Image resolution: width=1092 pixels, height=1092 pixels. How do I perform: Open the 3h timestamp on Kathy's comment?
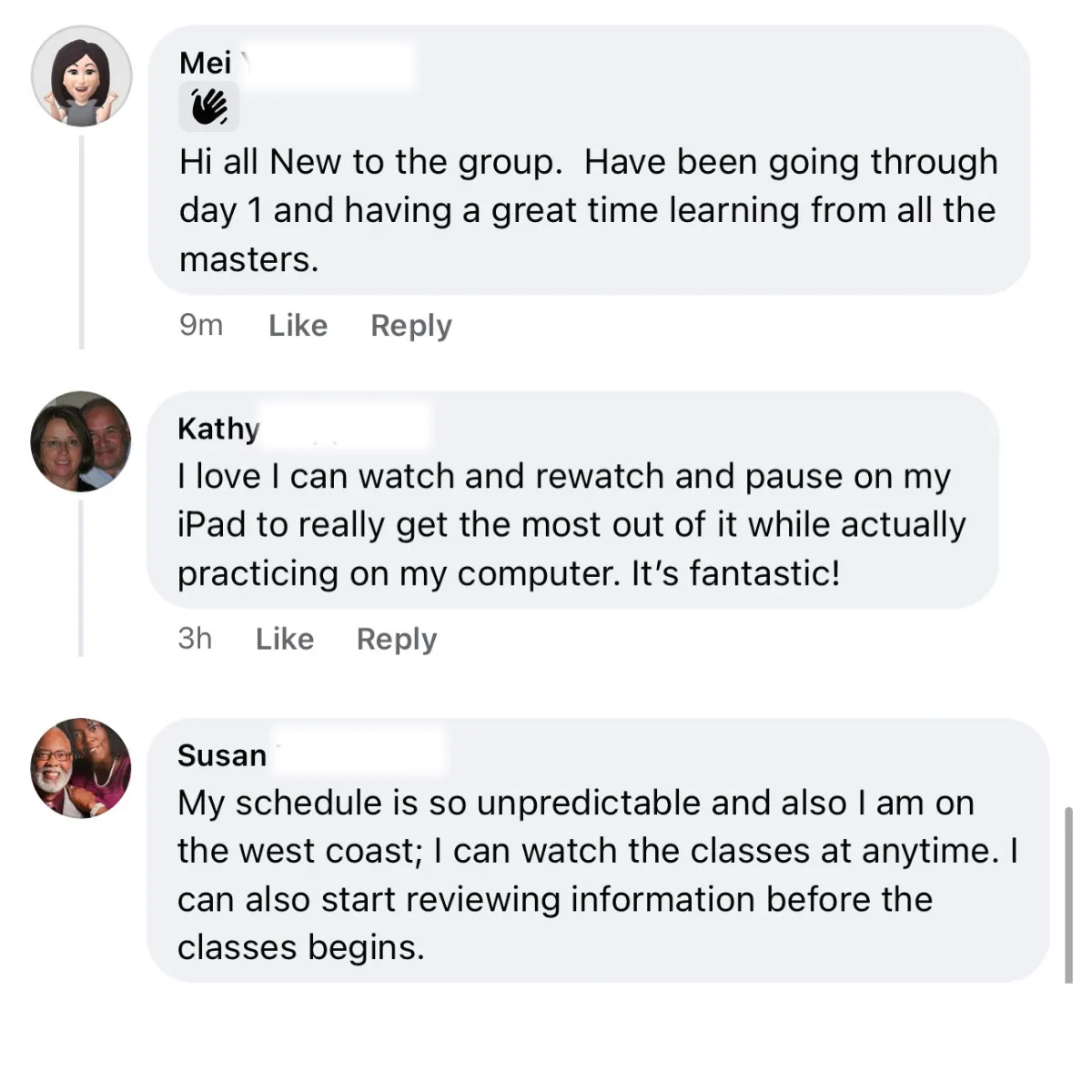[x=195, y=639]
